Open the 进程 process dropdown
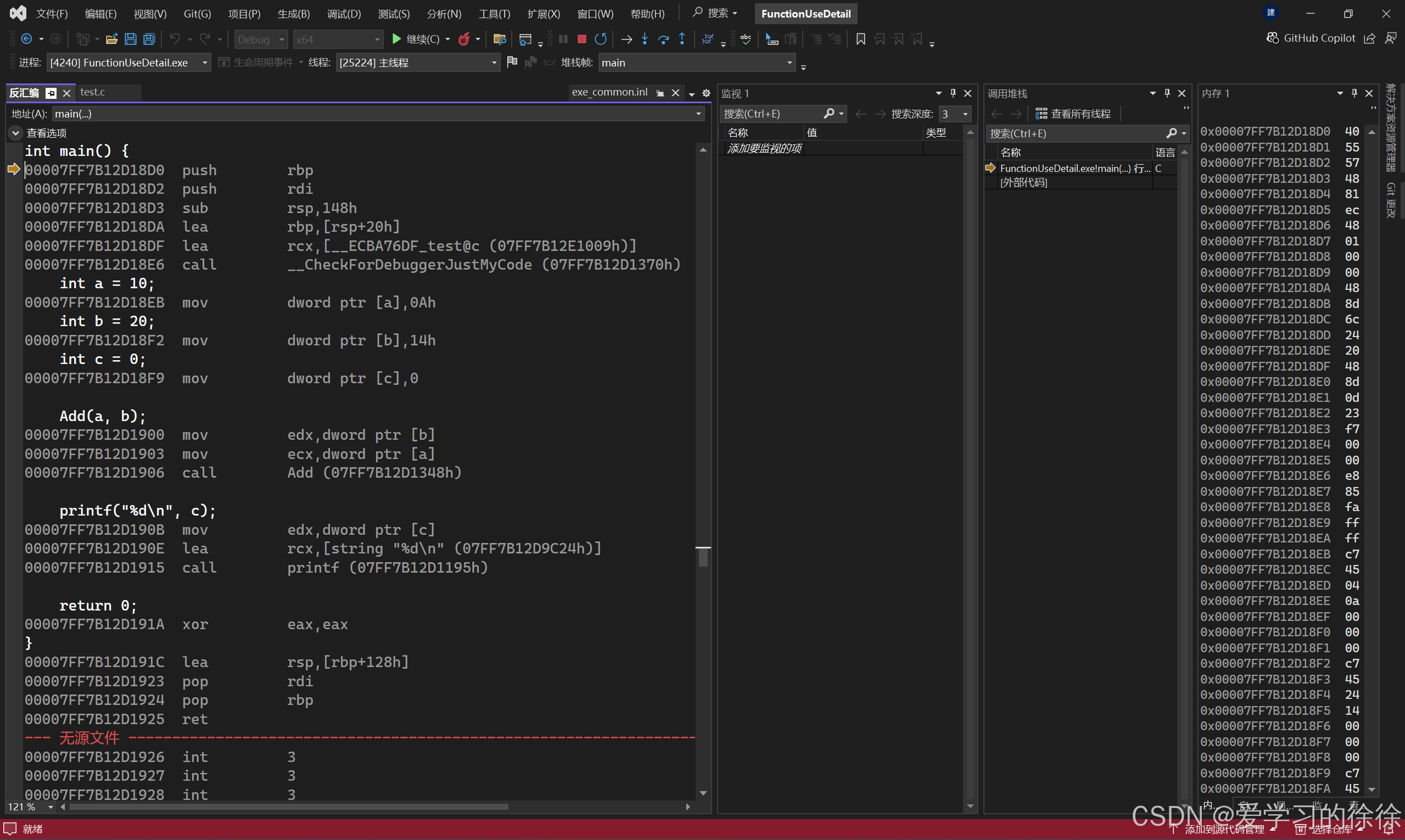 click(x=204, y=63)
